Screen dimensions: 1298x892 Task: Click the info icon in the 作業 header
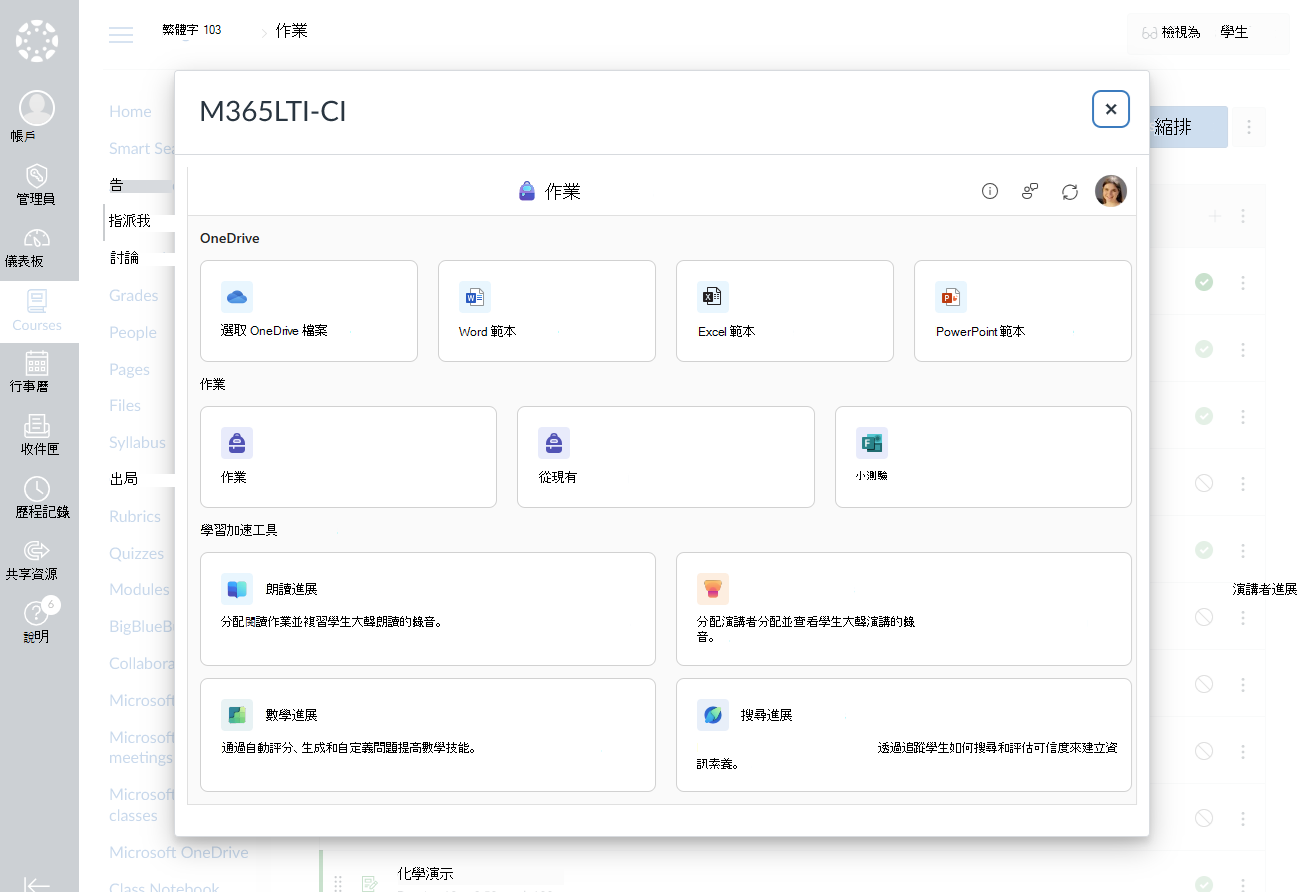pos(990,191)
